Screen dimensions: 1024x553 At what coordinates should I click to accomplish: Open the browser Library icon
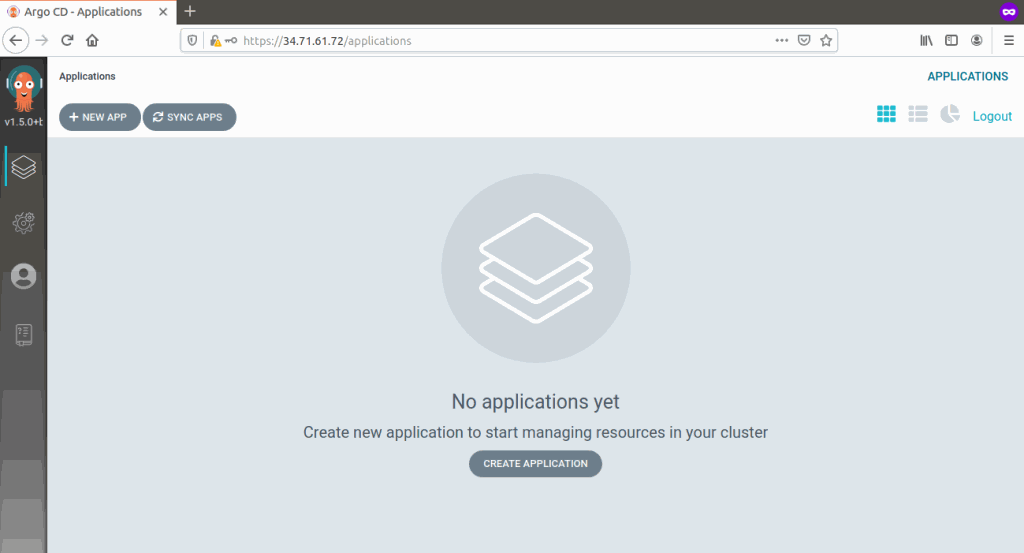926,40
